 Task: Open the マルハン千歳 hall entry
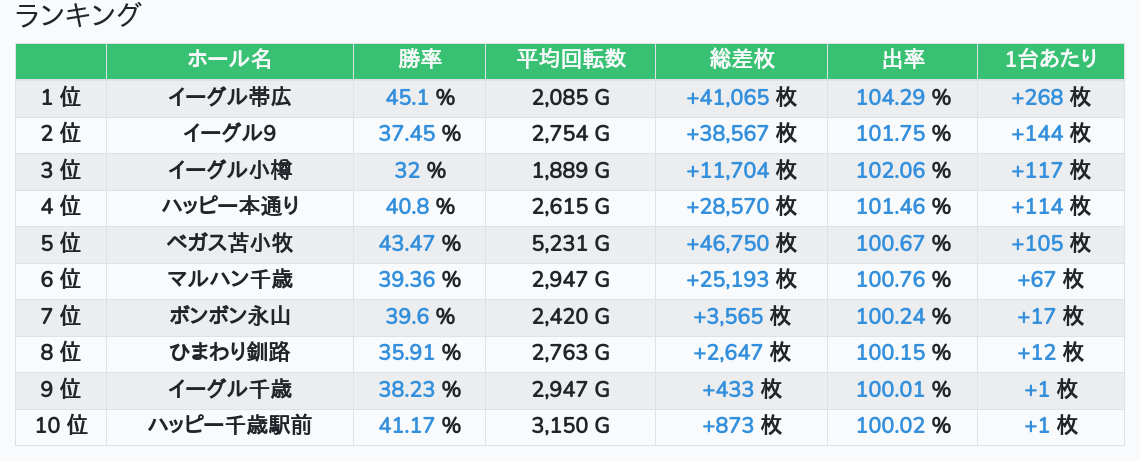(x=230, y=279)
